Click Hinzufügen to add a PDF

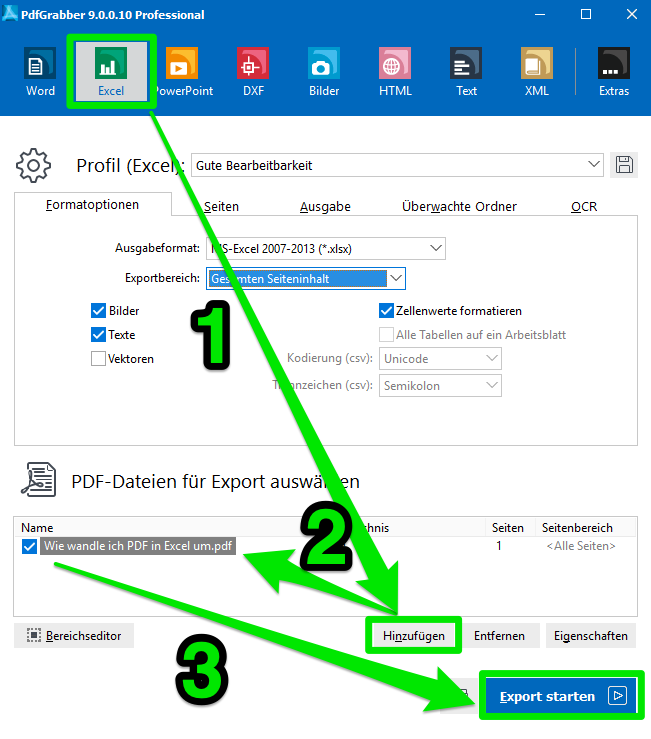413,636
